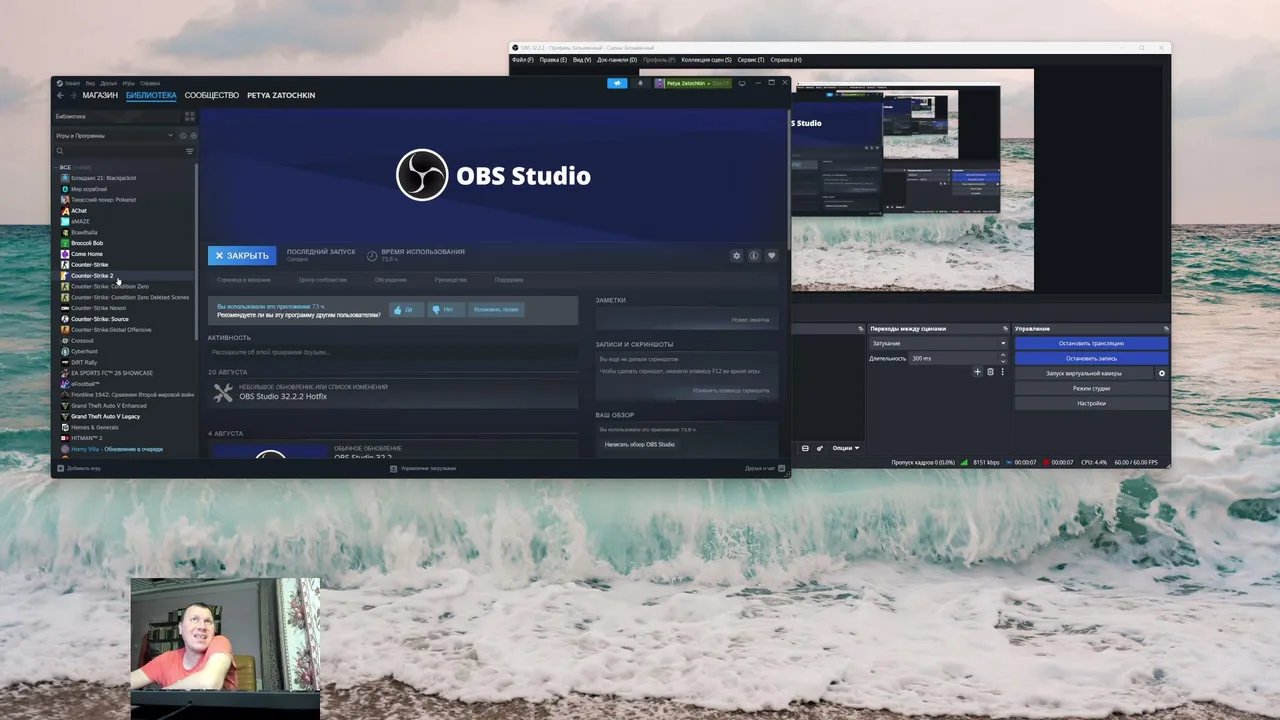Open 'Опции' dropdown in OBS mixer
Image resolution: width=1280 pixels, height=720 pixels.
click(846, 448)
